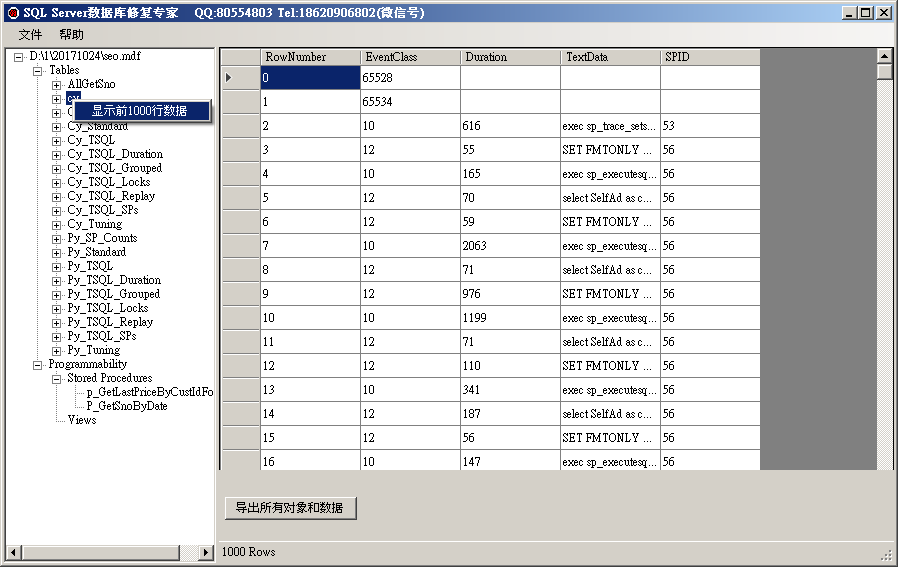Select p_GetLastPriceByCustIdFo stored procedure

tap(150, 392)
